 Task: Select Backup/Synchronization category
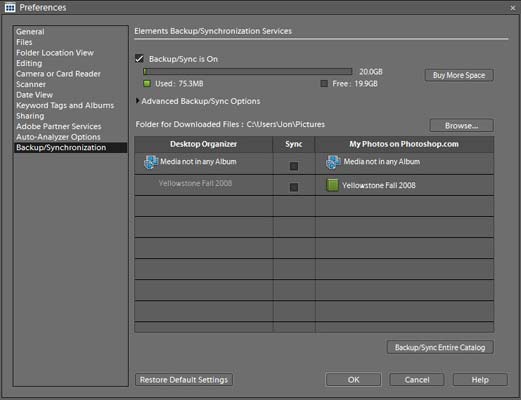click(70, 147)
